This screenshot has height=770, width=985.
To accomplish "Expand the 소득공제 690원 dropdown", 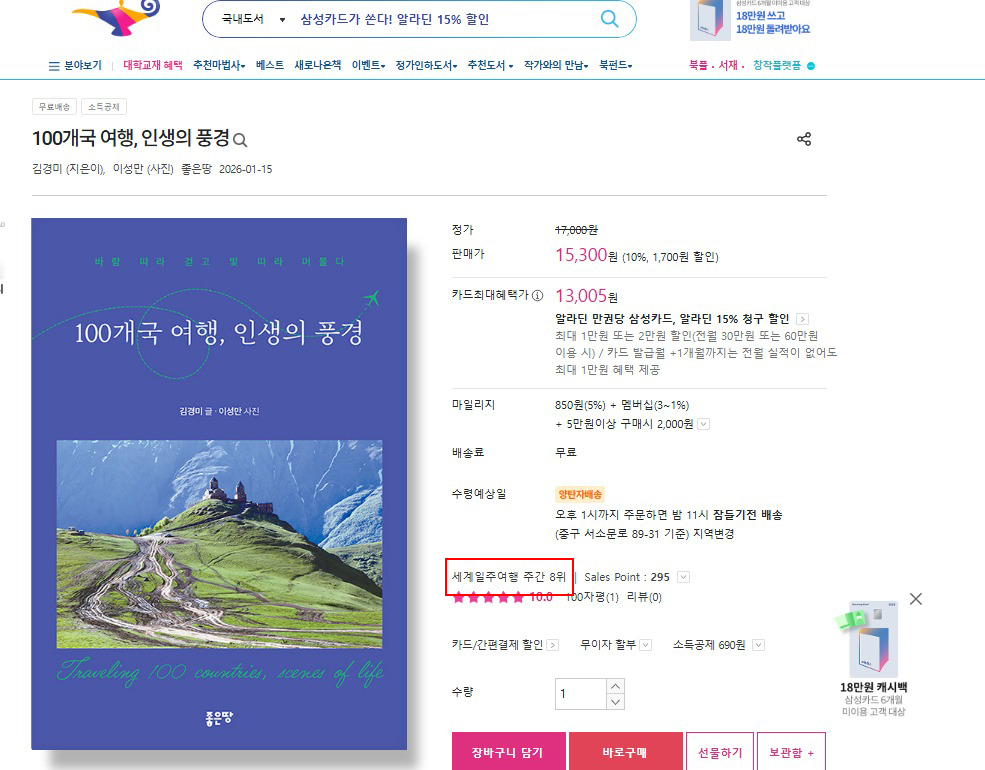I will [x=758, y=645].
